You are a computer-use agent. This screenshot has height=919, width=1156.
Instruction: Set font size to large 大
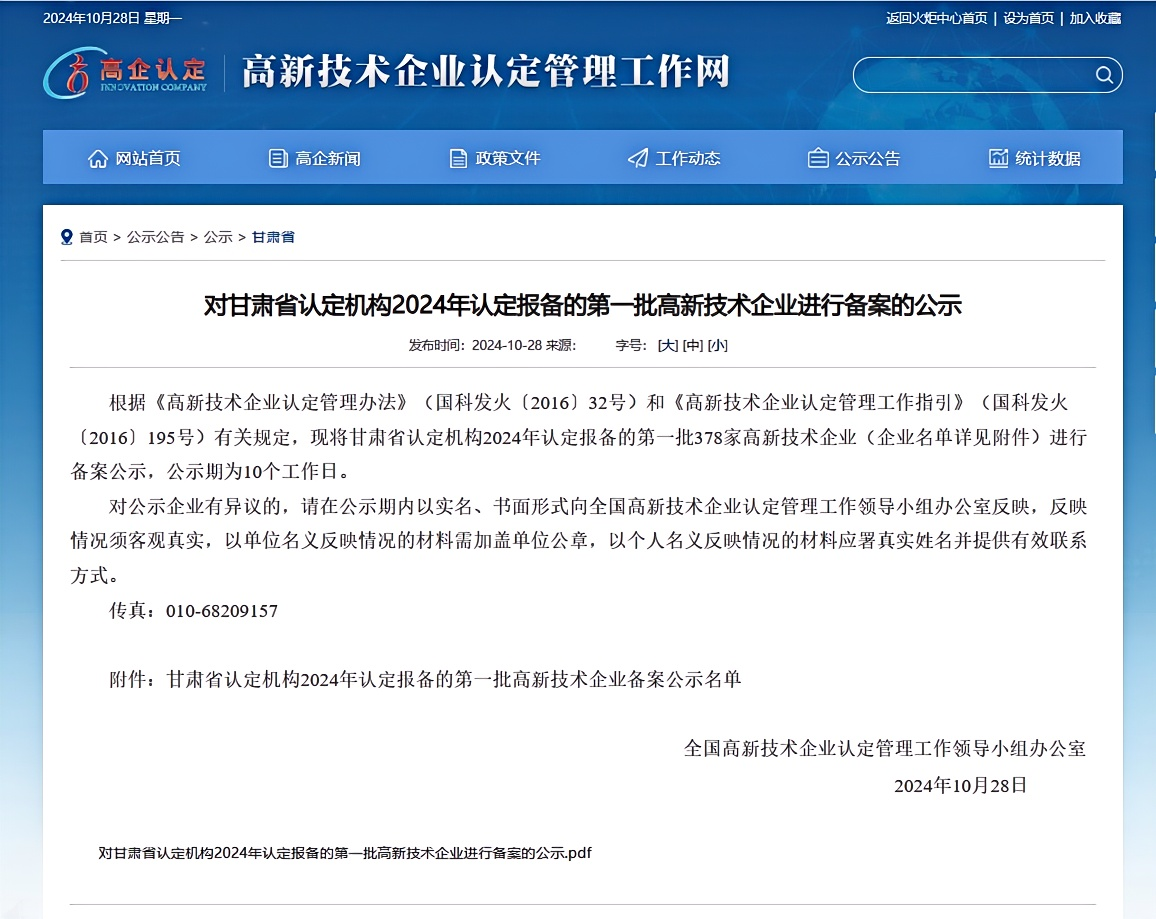(667, 345)
